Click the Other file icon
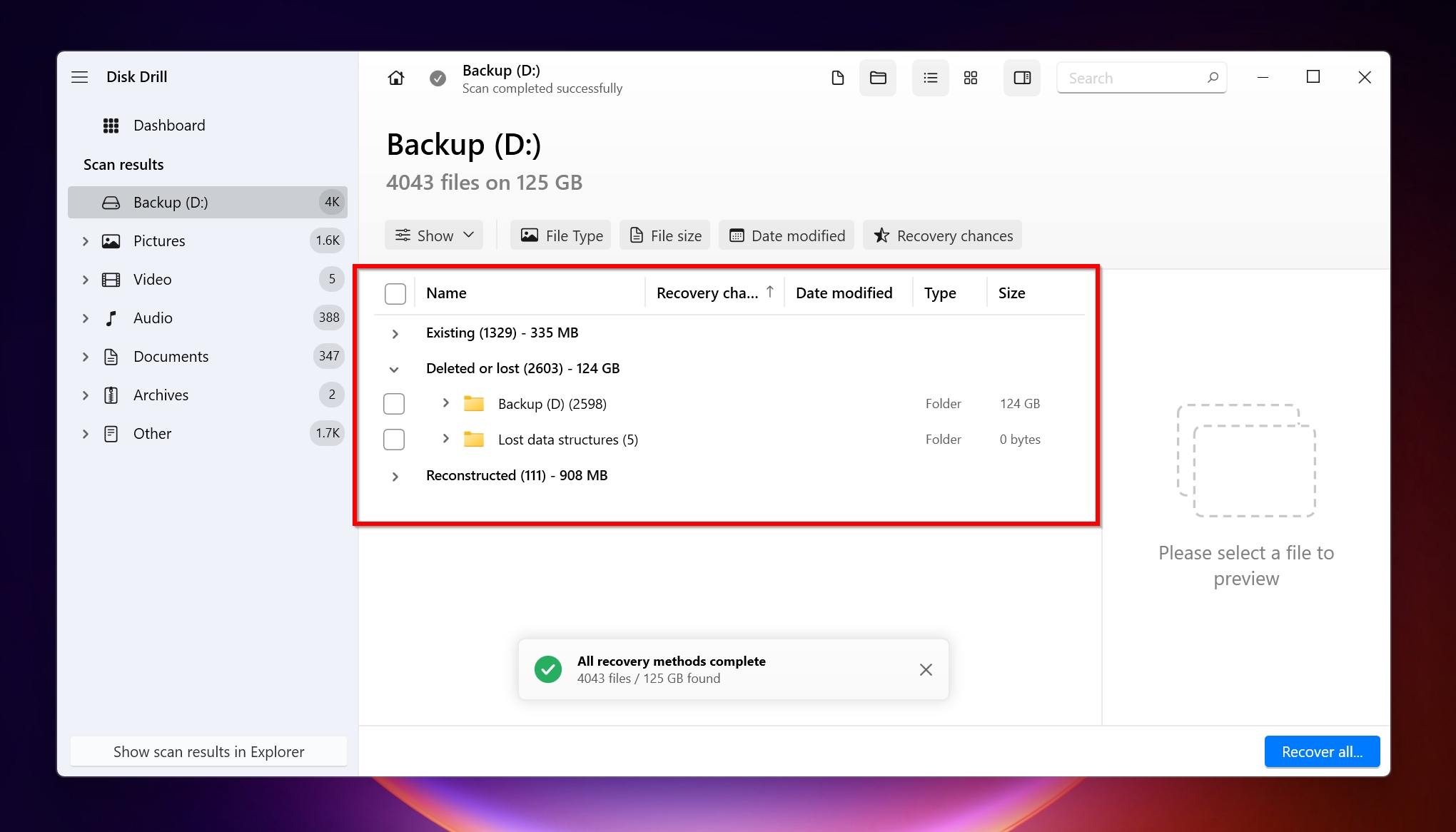1456x832 pixels. [111, 434]
